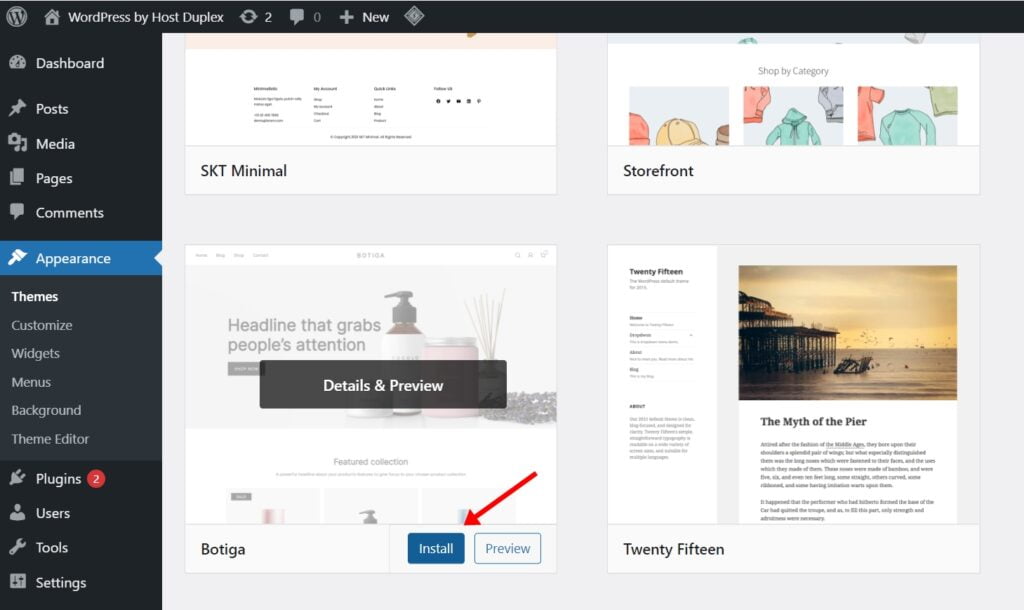
Task: Click the diamond plugin icon in the admin bar
Action: (x=414, y=15)
